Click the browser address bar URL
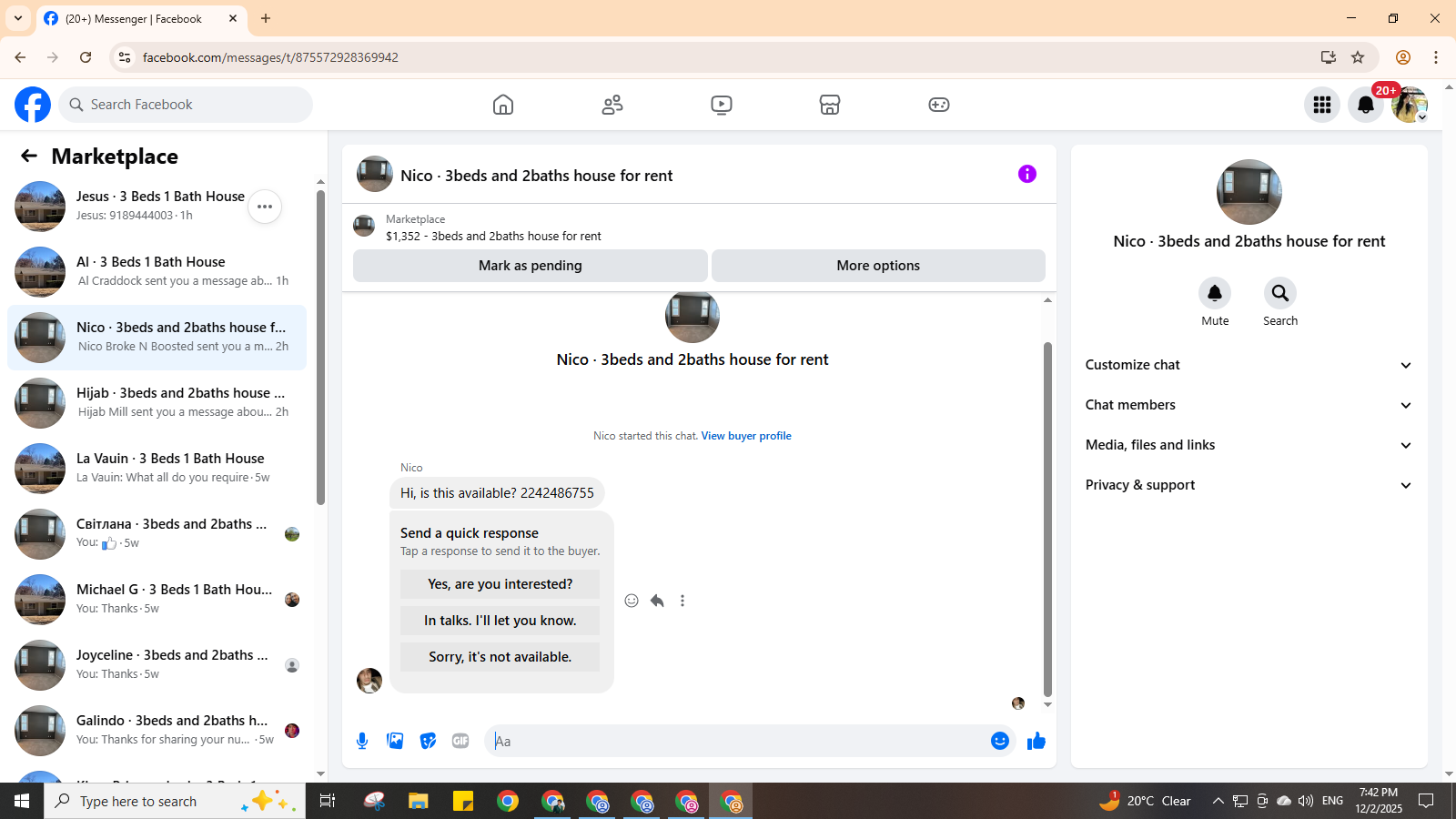Image resolution: width=1456 pixels, height=819 pixels. click(270, 57)
